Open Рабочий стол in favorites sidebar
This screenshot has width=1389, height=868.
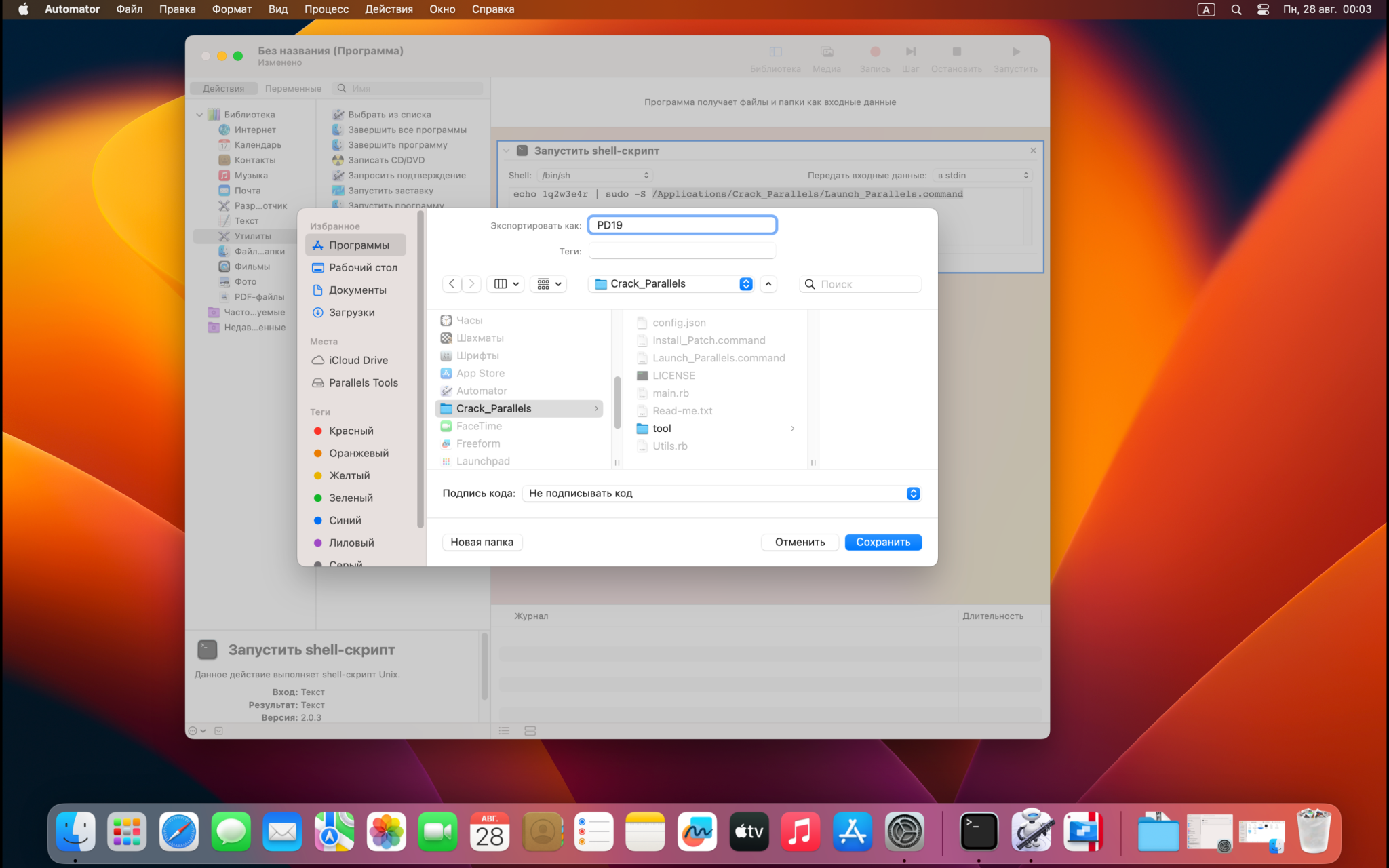tap(355, 267)
